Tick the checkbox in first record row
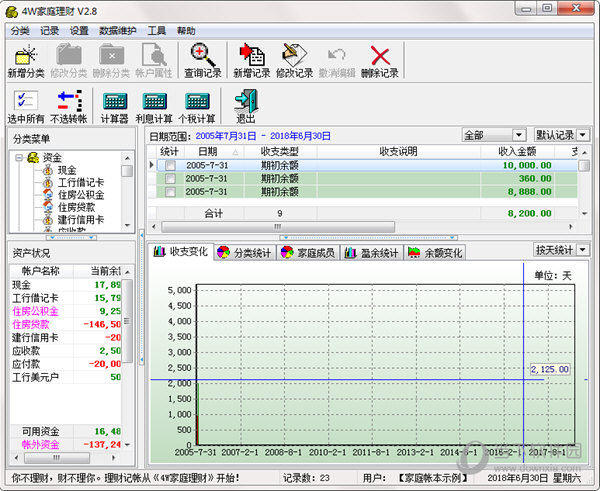The height and width of the screenshot is (491, 600). click(x=170, y=166)
